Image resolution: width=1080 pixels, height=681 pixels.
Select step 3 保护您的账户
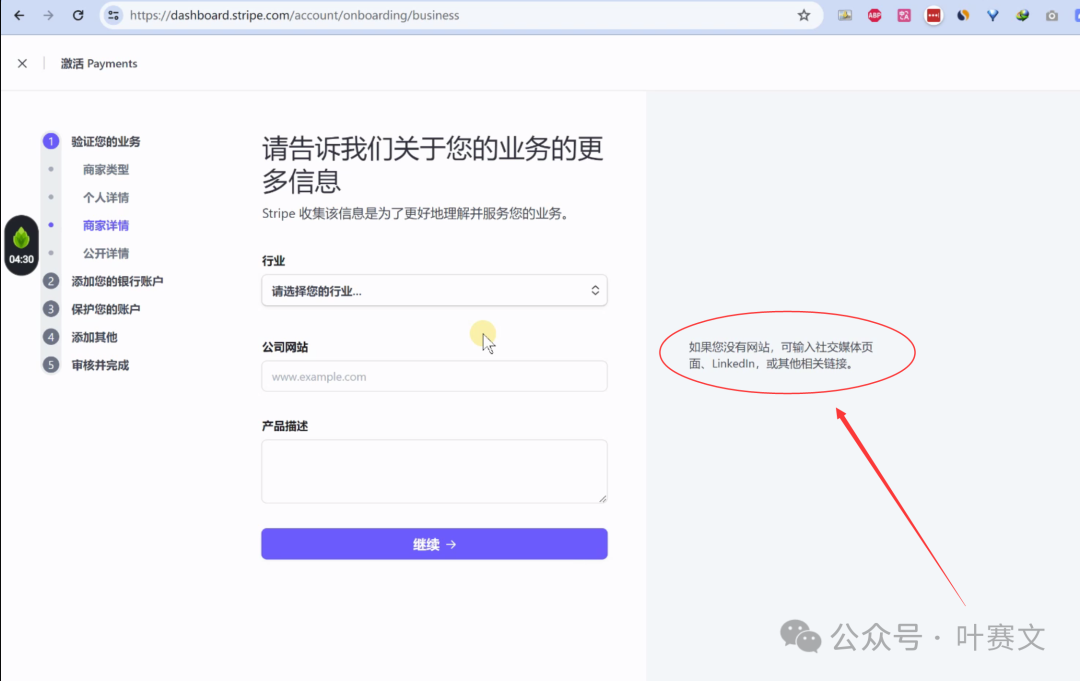pos(106,310)
